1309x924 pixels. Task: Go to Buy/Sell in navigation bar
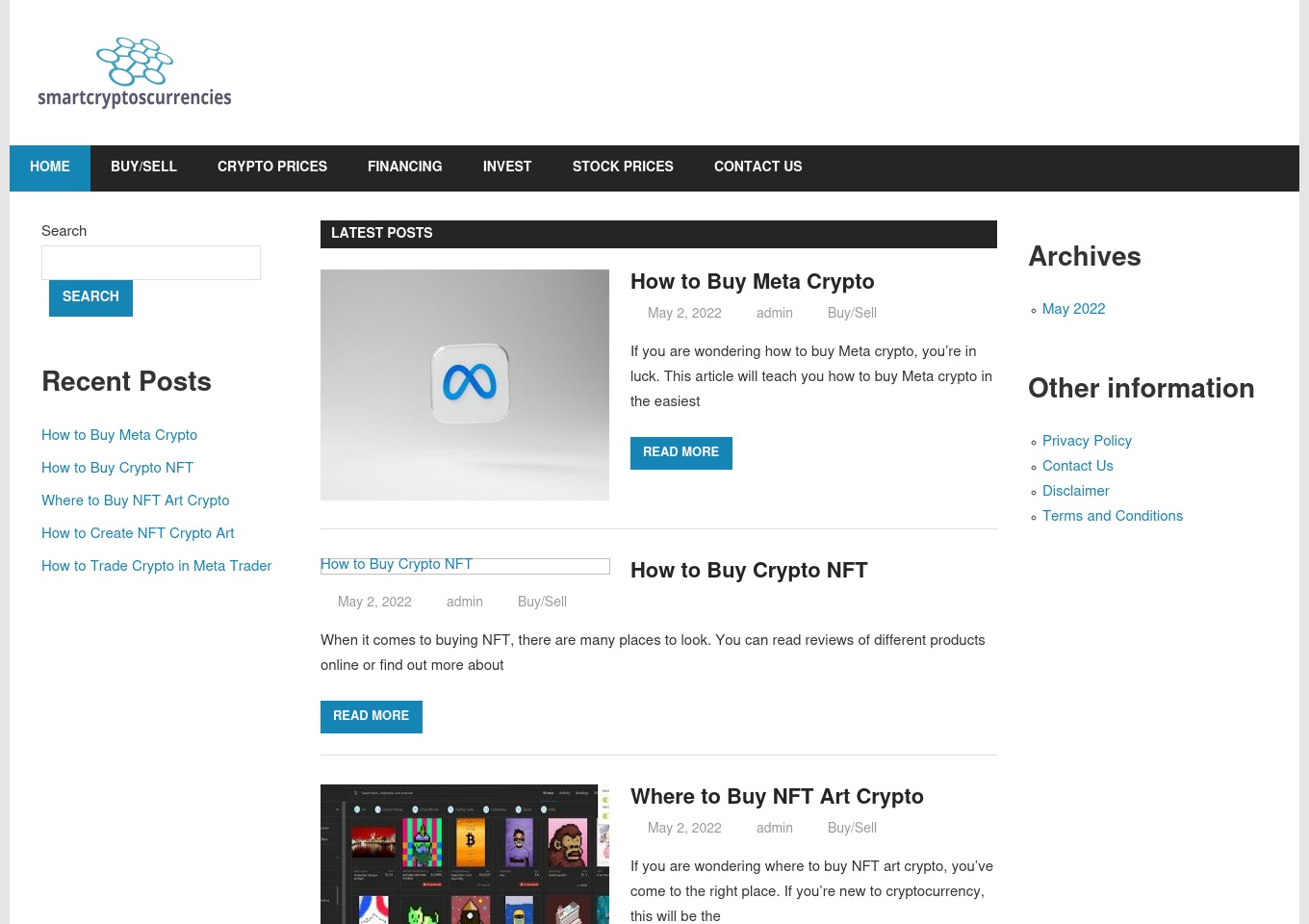click(x=143, y=167)
